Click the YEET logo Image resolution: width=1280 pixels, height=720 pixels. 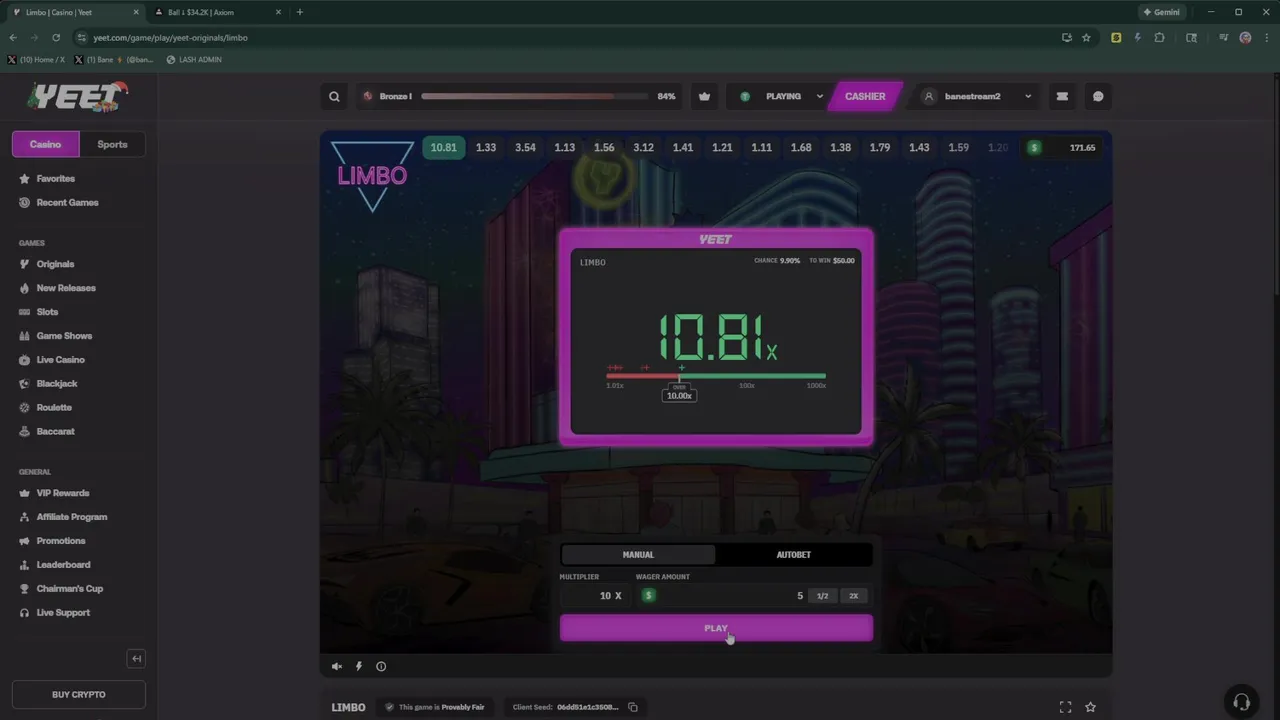[x=78, y=97]
